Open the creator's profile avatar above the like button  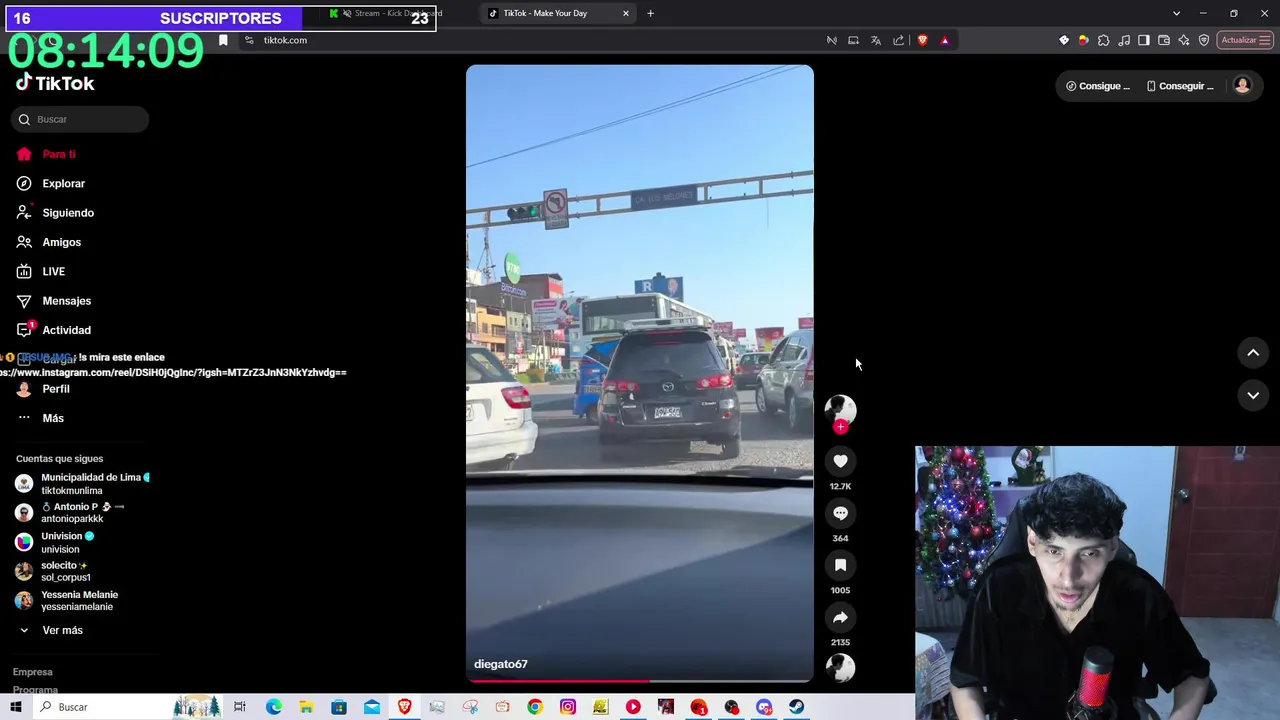point(840,408)
